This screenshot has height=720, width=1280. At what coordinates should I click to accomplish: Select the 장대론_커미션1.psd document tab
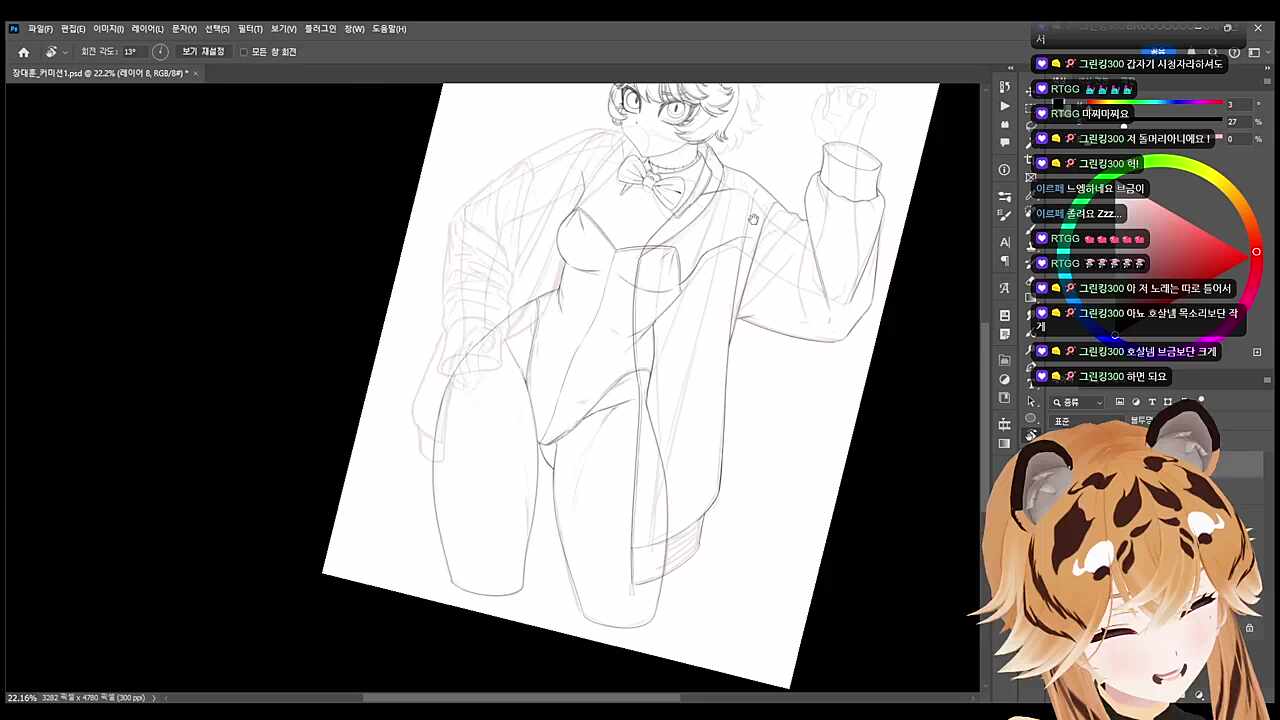pyautogui.click(x=100, y=73)
